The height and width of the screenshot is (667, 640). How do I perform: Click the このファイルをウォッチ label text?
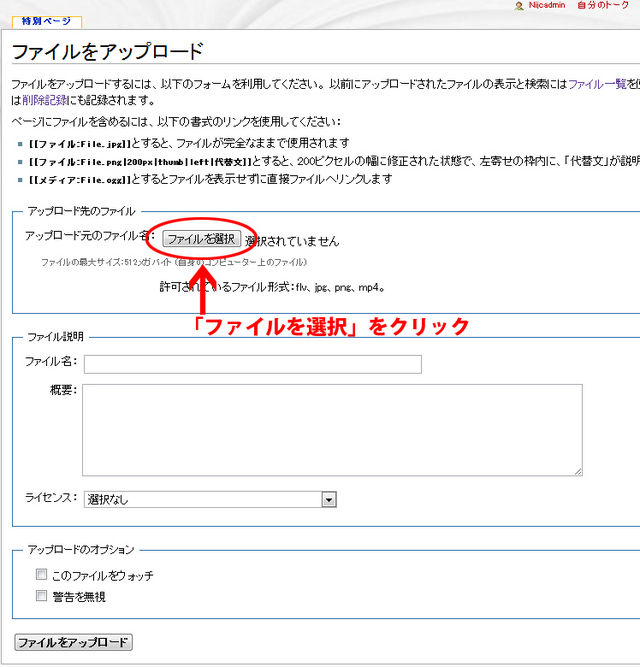pos(102,576)
